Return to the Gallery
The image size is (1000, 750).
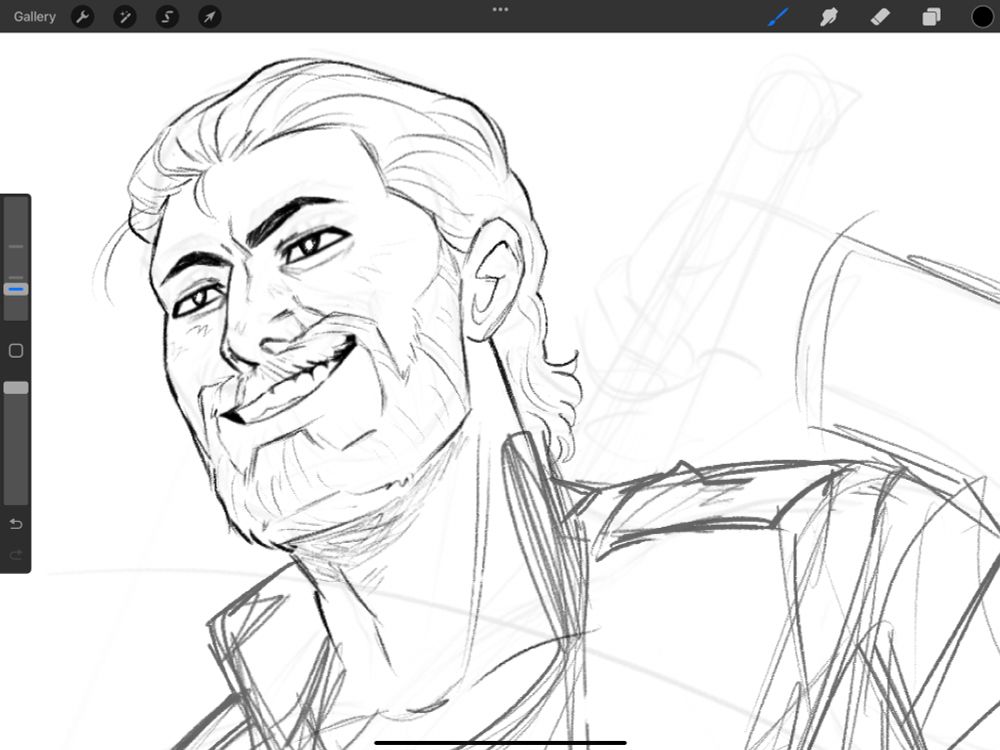pyautogui.click(x=34, y=17)
